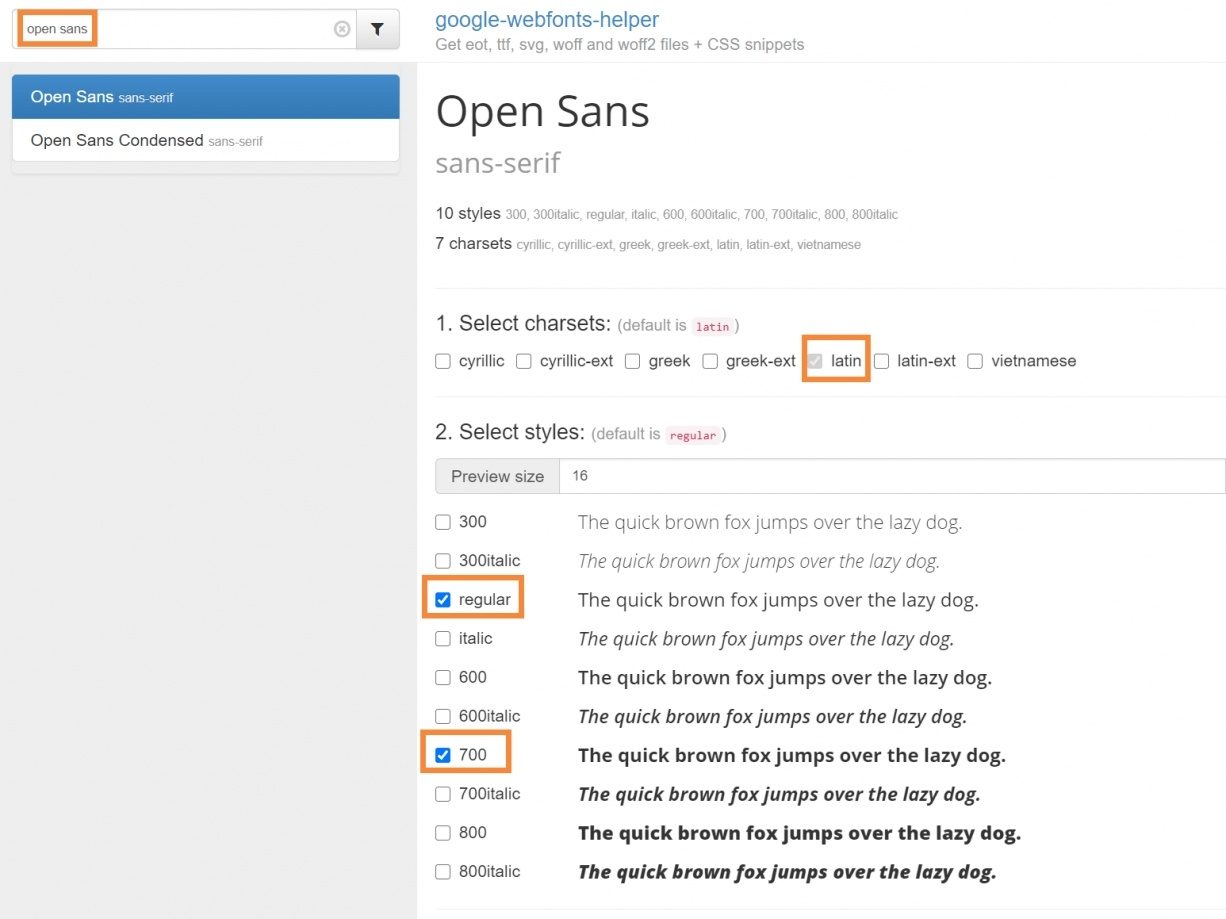Click the 800italic preview sentence

click(787, 872)
